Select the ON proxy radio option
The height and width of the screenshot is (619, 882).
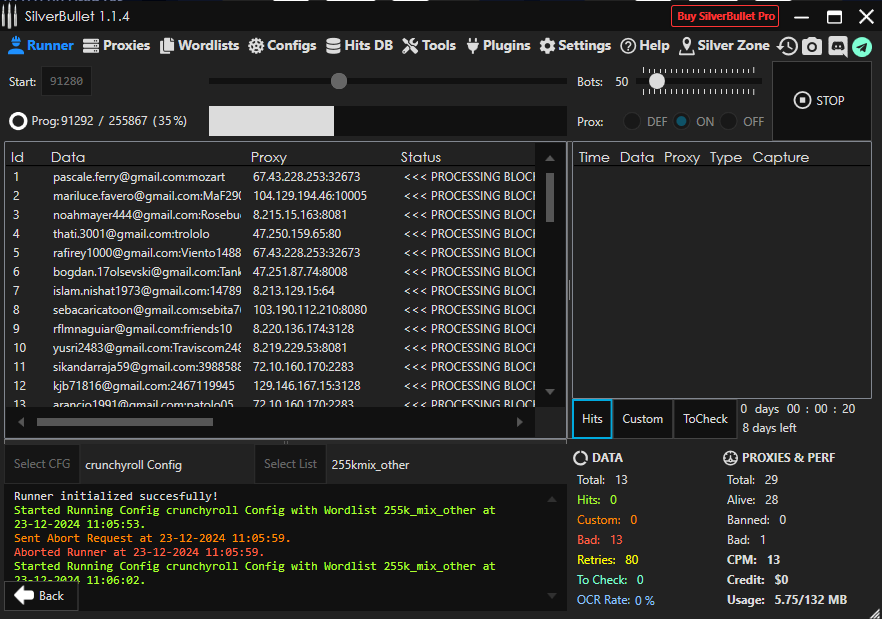(682, 122)
